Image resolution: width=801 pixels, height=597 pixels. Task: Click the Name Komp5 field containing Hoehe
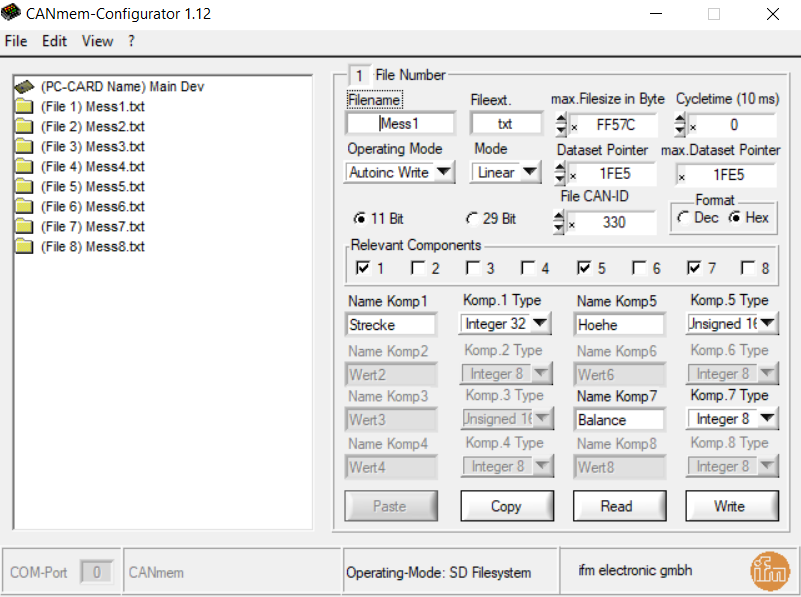click(619, 325)
